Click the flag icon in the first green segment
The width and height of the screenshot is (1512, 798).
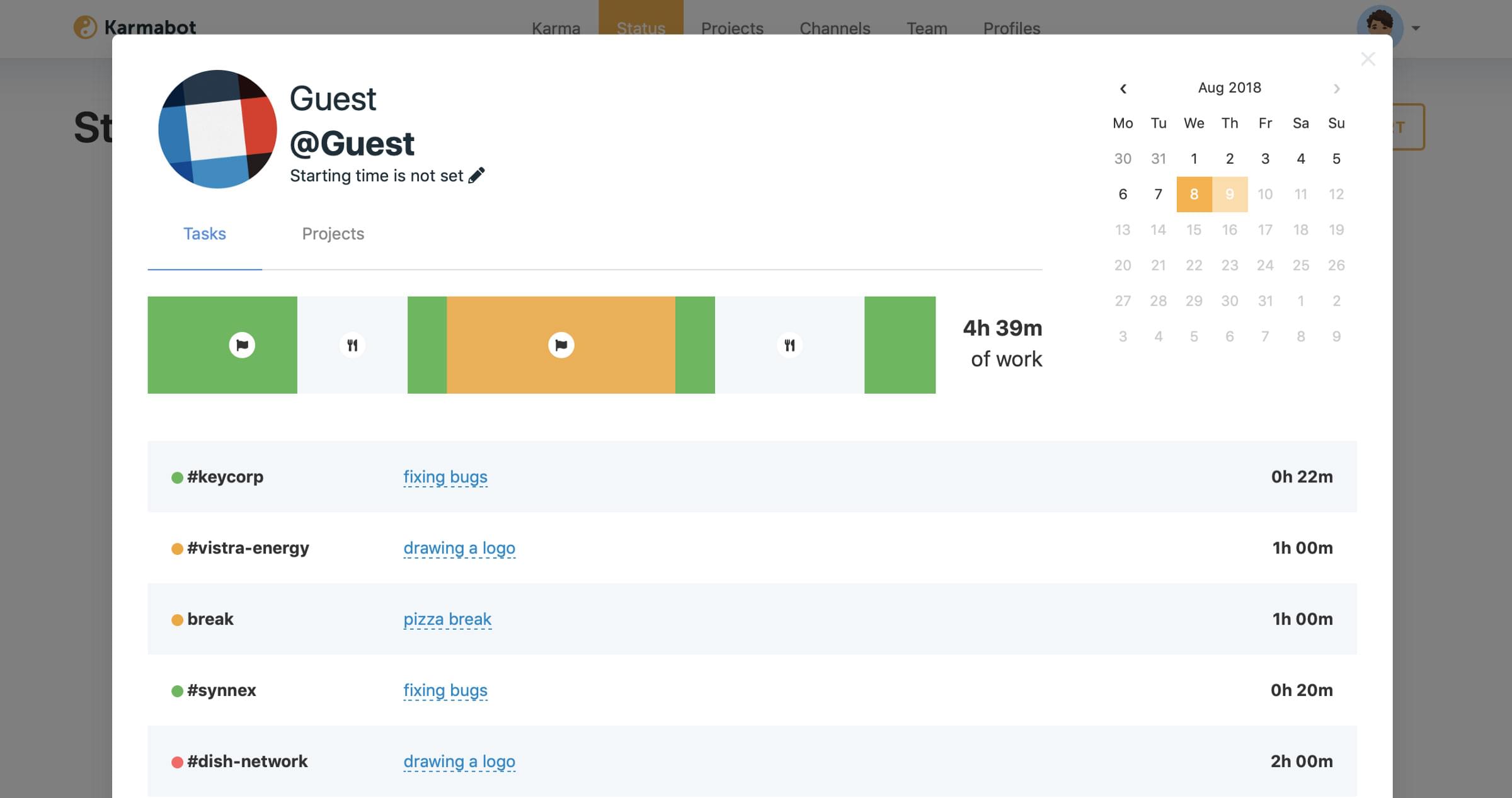point(242,345)
